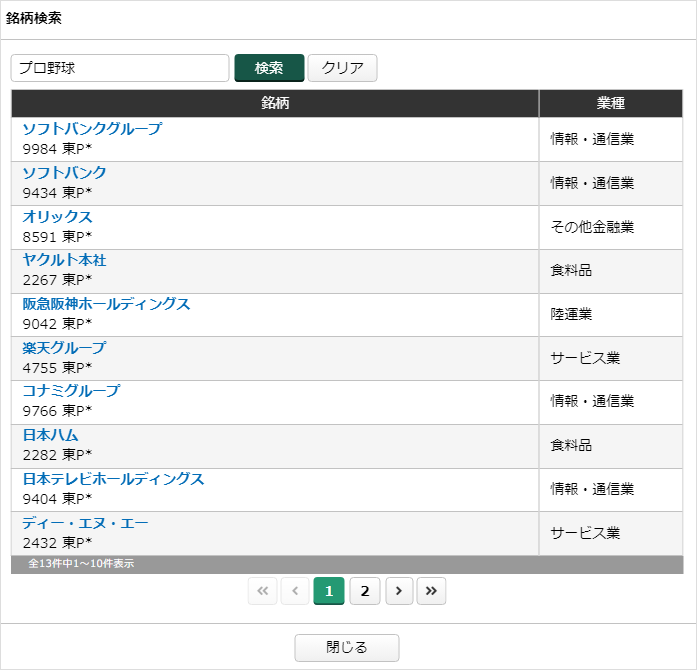The image size is (697, 670).
Task: Select the ディー・エヌ・エー stock link
Action: point(85,523)
